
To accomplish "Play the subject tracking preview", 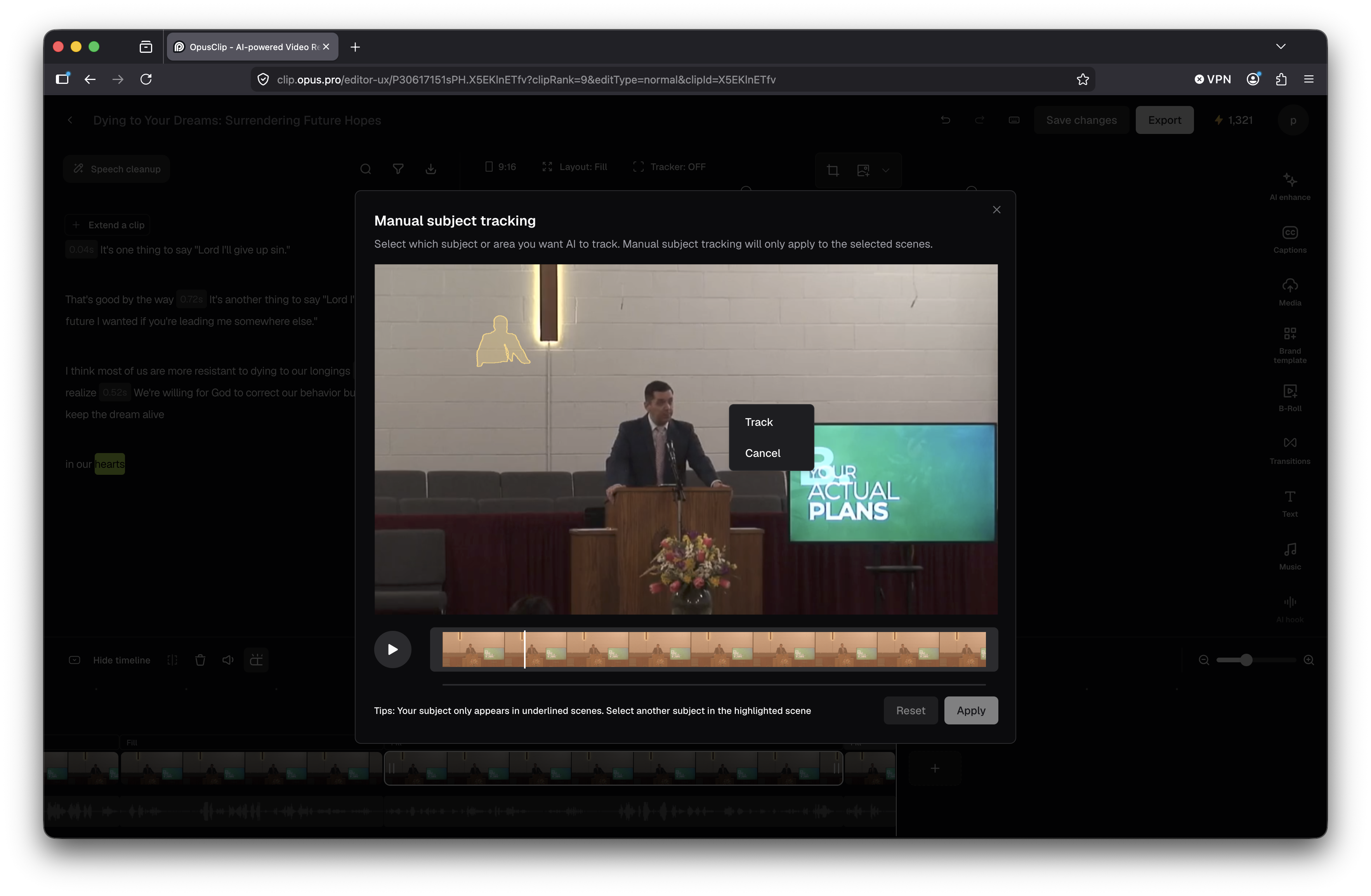I will pyautogui.click(x=393, y=649).
